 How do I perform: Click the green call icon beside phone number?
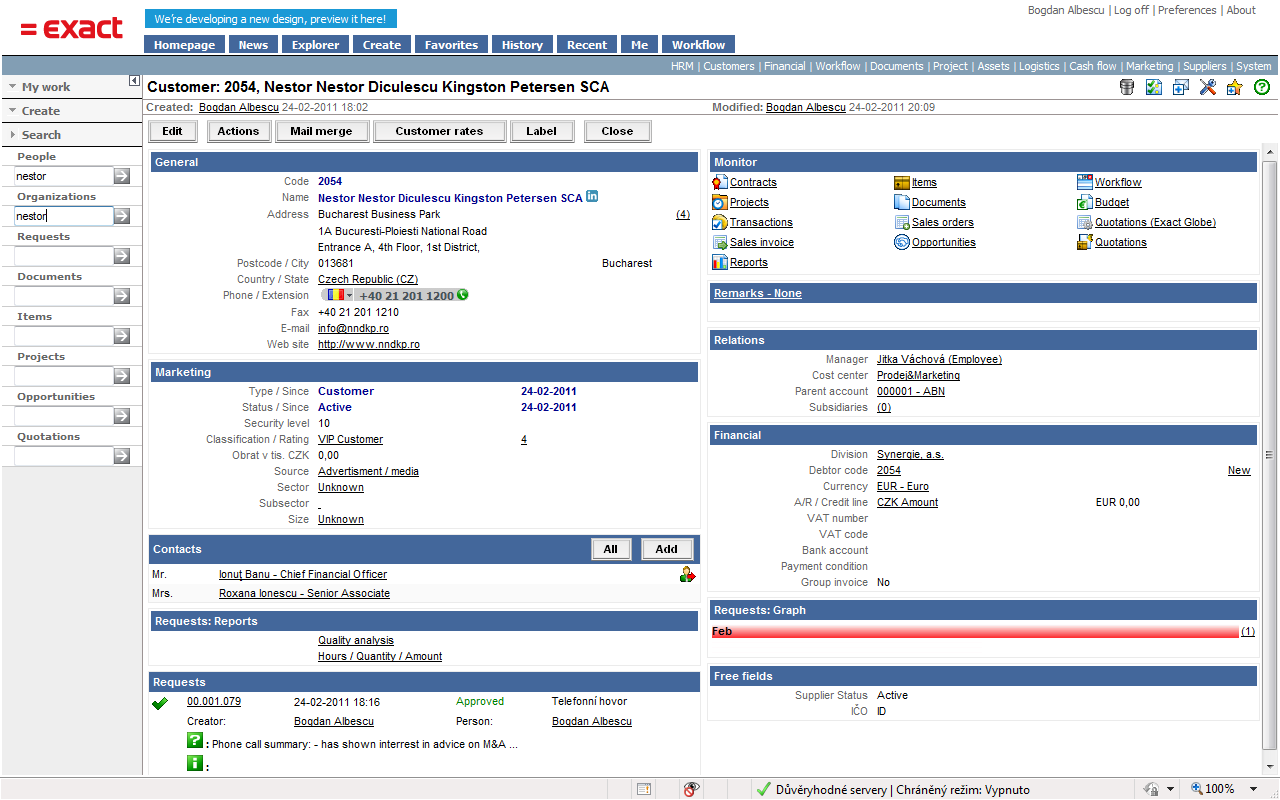coord(462,295)
